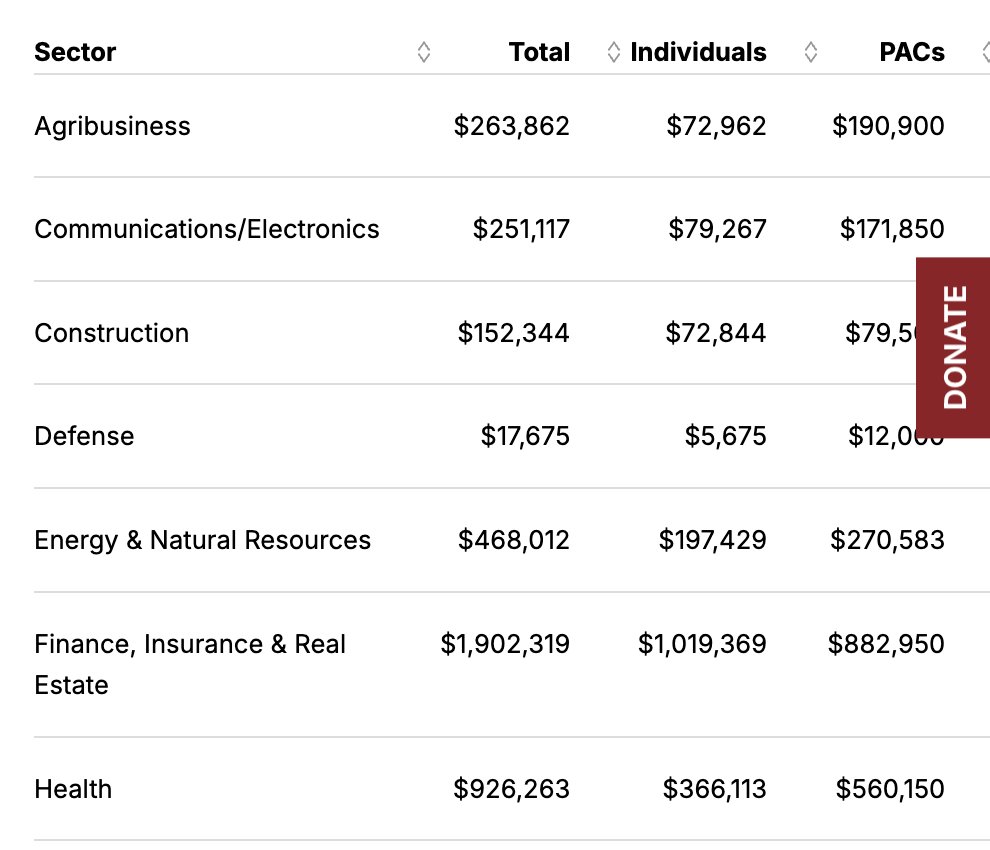
Task: Select the Energy & Natural Resources row name
Action: point(202,540)
